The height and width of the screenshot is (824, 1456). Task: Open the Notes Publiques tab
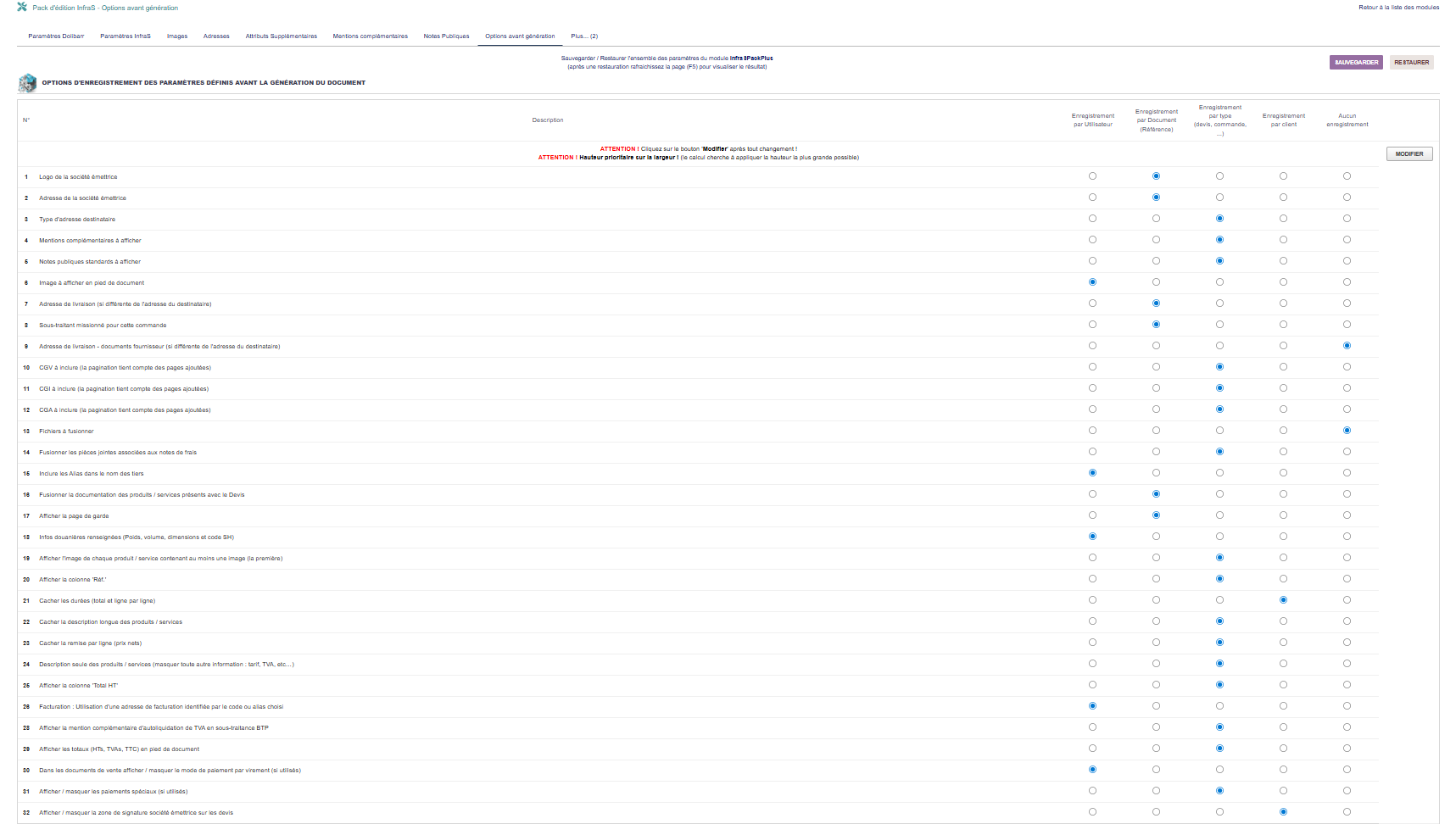446,36
